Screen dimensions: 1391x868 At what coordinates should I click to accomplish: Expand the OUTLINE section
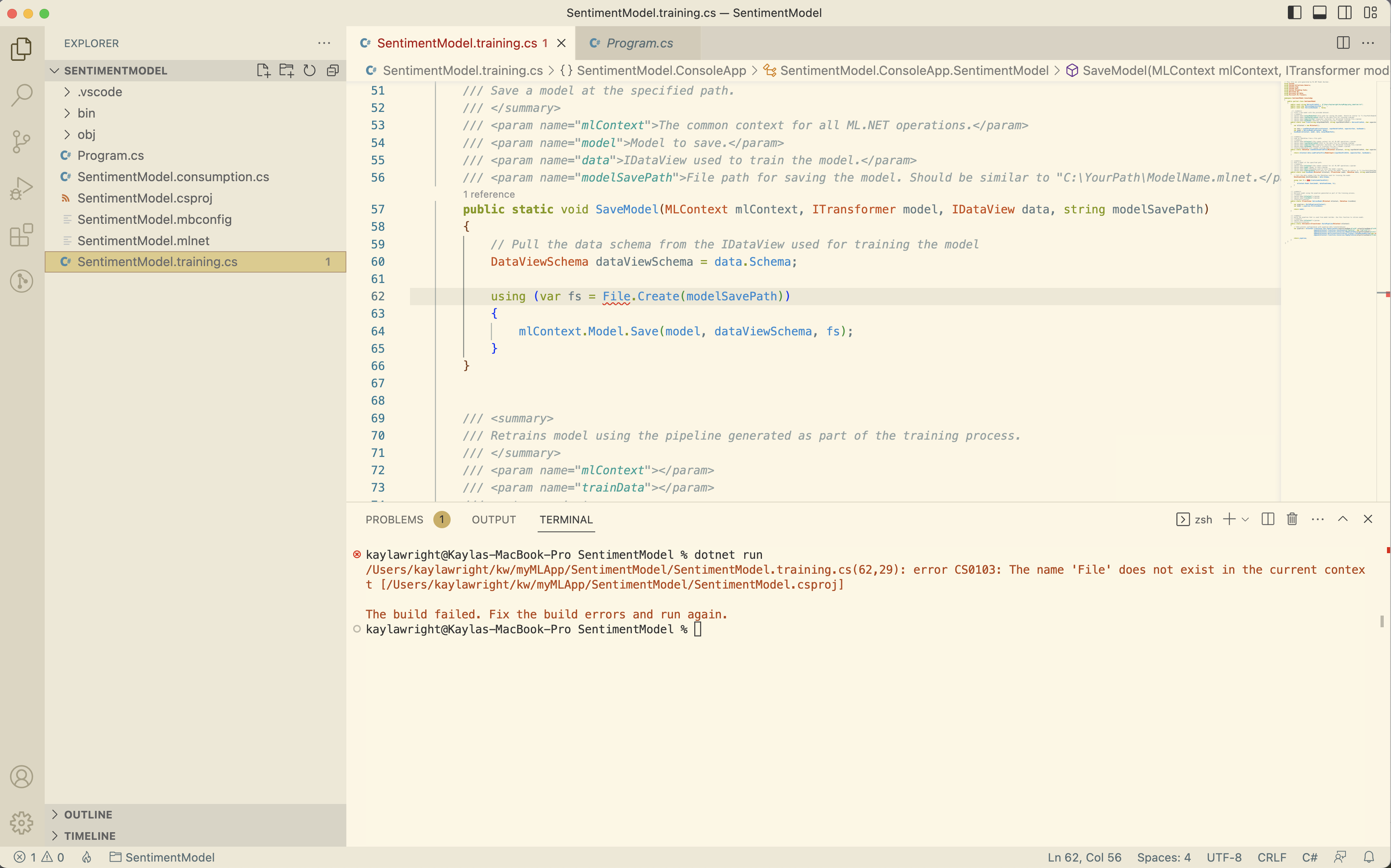pyautogui.click(x=195, y=814)
